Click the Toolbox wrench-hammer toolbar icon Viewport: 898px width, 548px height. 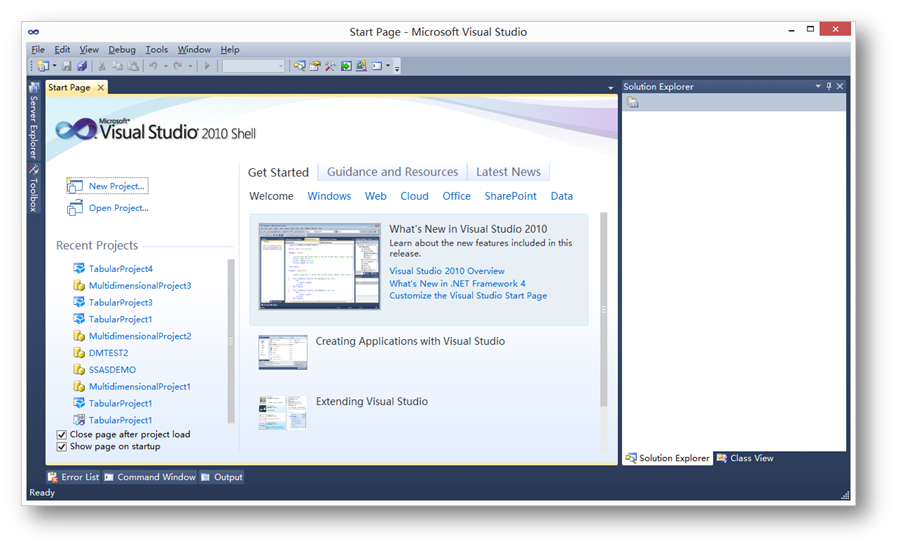point(330,66)
